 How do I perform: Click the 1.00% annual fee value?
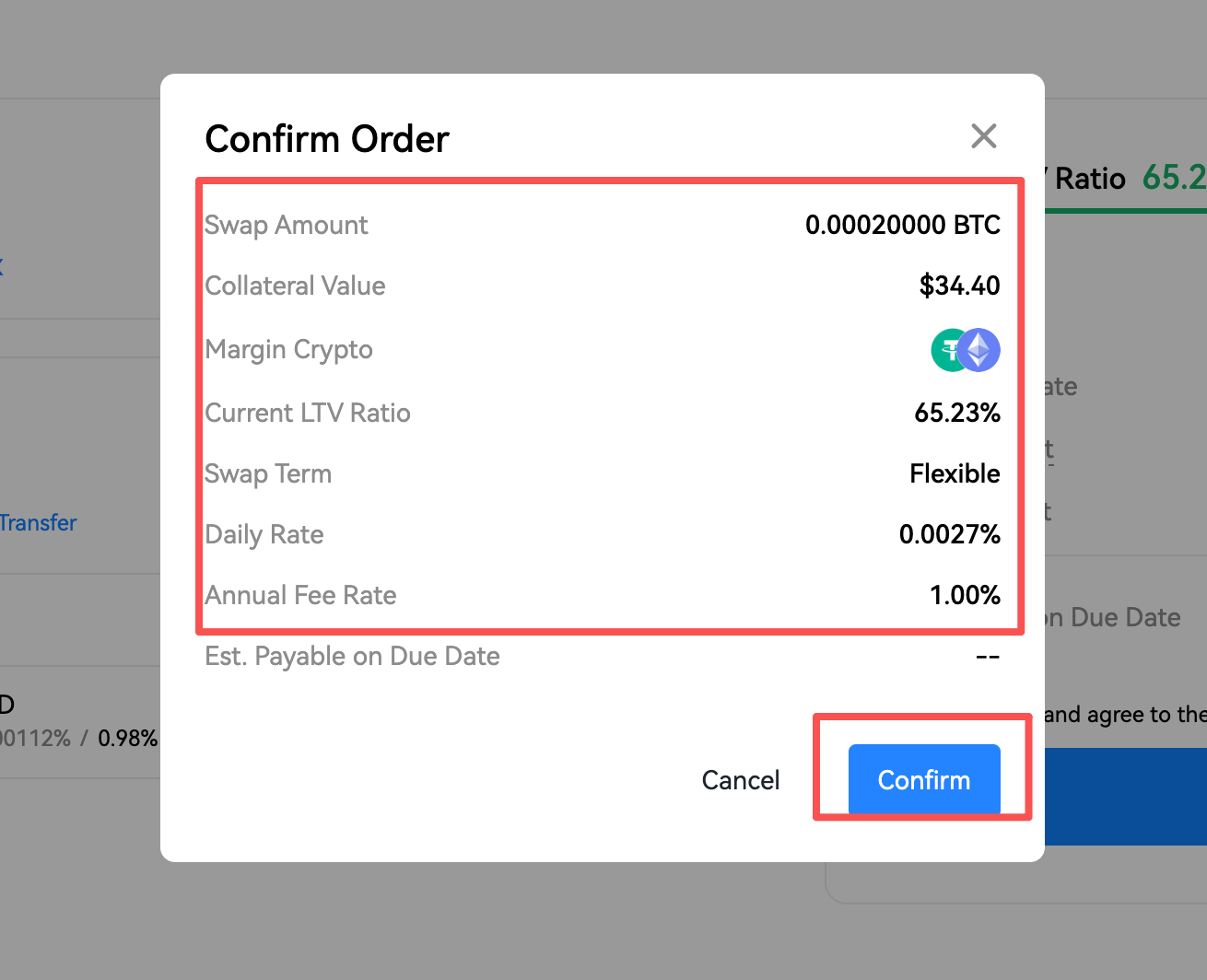click(965, 595)
